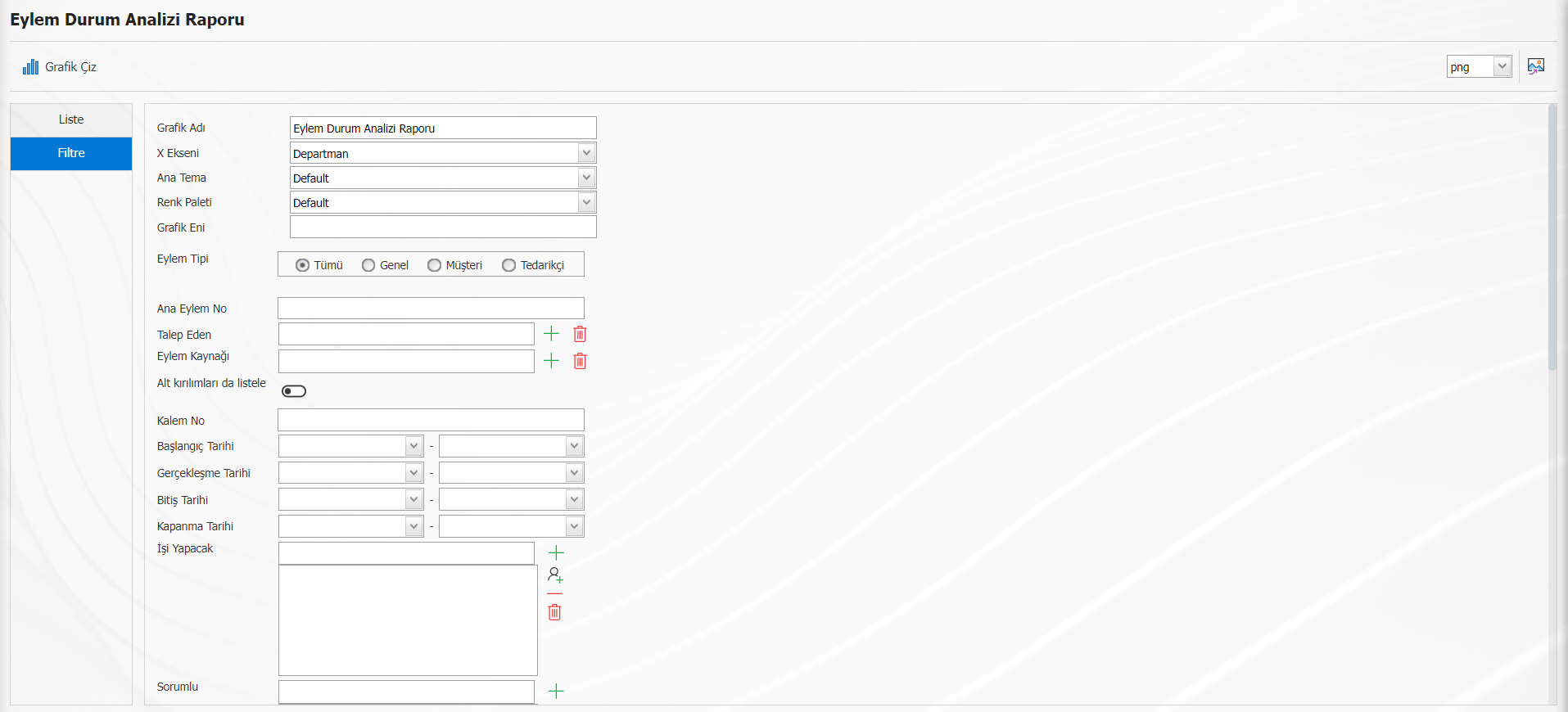The height and width of the screenshot is (712, 1568).
Task: Add entry with Eylem Kaynağı plus icon
Action: click(551, 361)
